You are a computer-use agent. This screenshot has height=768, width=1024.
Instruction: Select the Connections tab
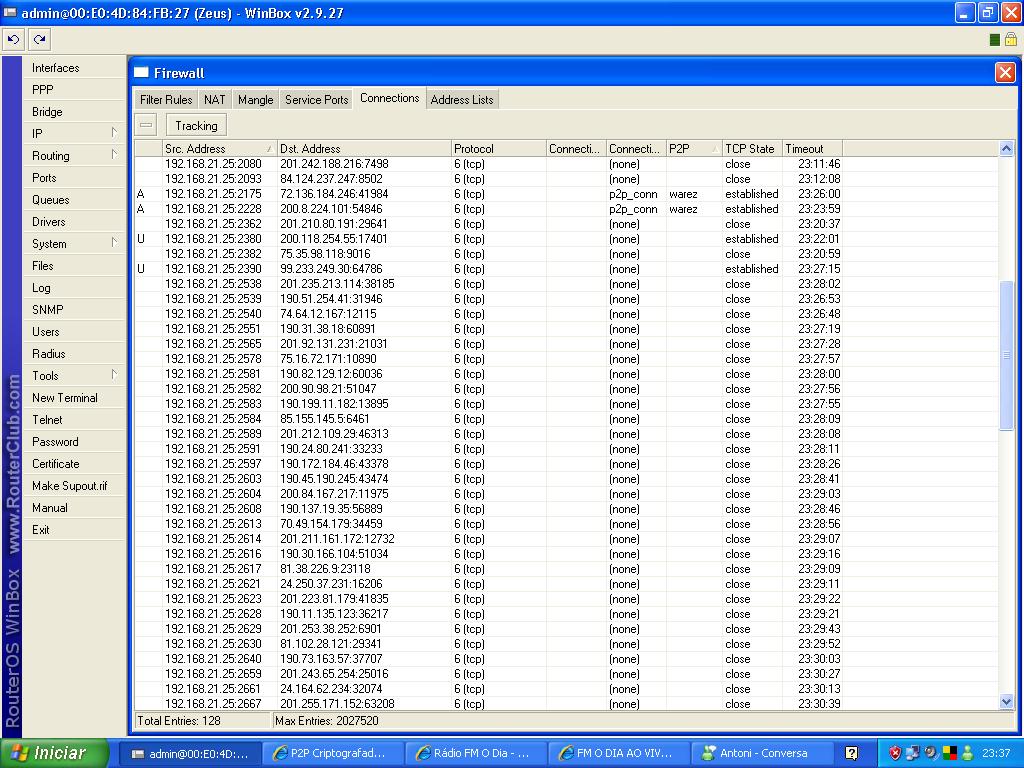(x=389, y=98)
